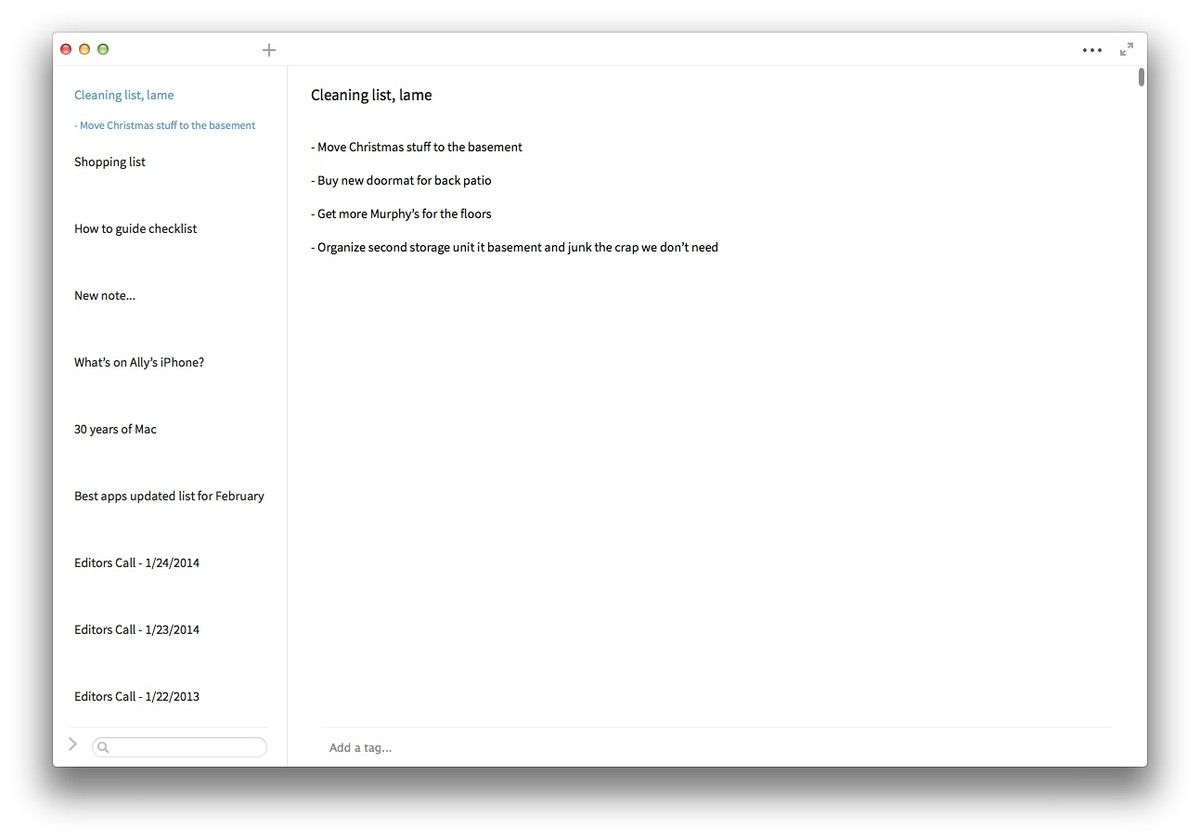This screenshot has height=840, width=1200.
Task: Select the Editors Call - 1/23/2014 note
Action: [x=137, y=629]
